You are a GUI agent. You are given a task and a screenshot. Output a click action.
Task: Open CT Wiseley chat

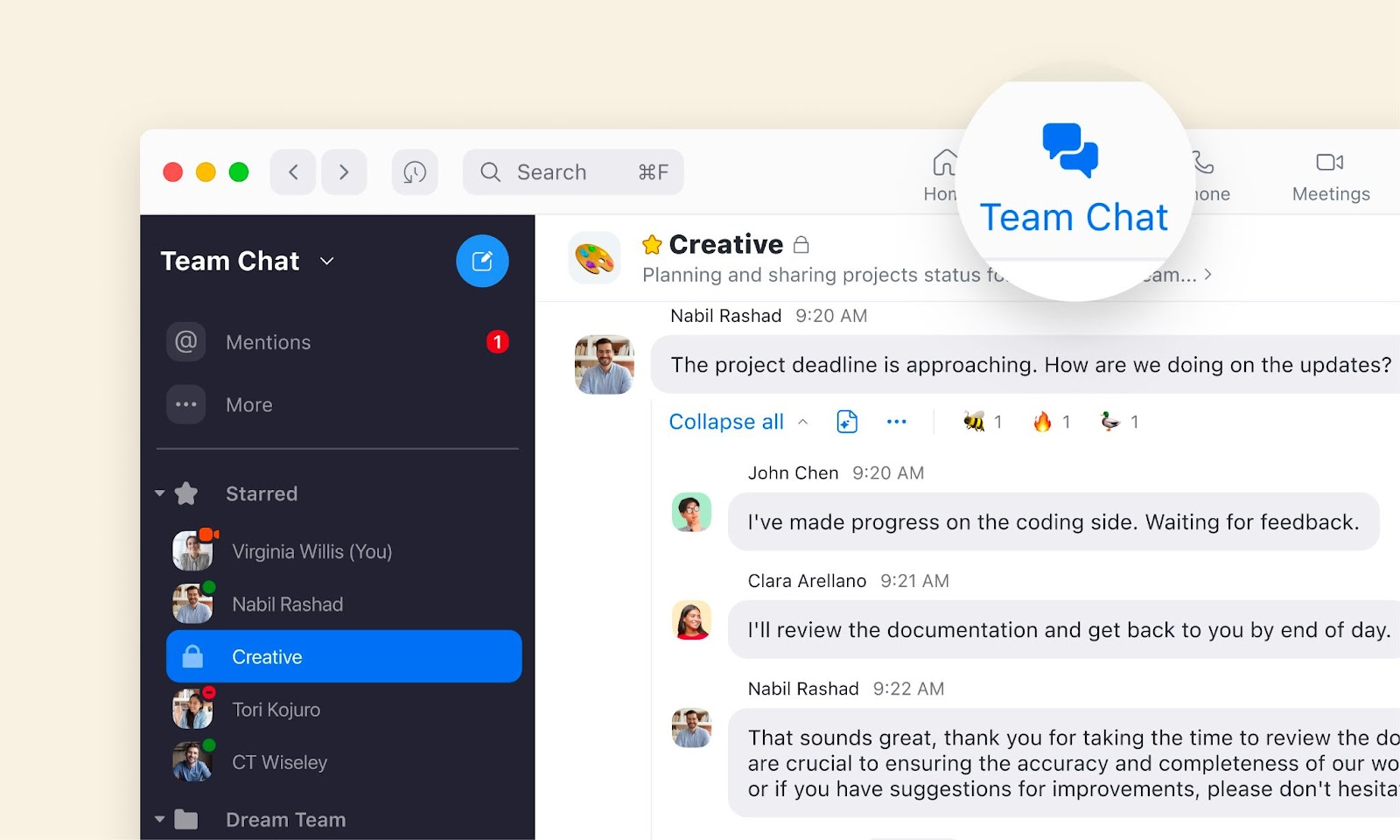(x=346, y=762)
